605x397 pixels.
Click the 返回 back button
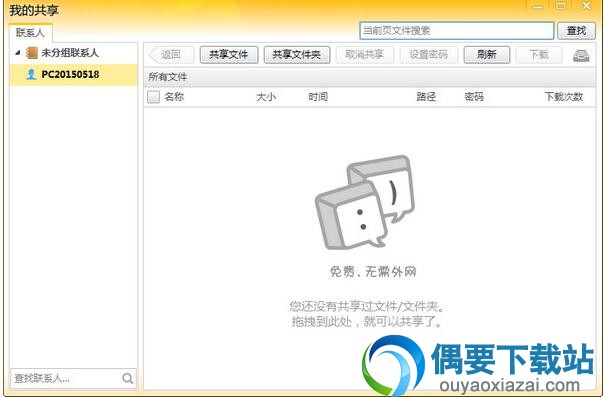pos(171,55)
